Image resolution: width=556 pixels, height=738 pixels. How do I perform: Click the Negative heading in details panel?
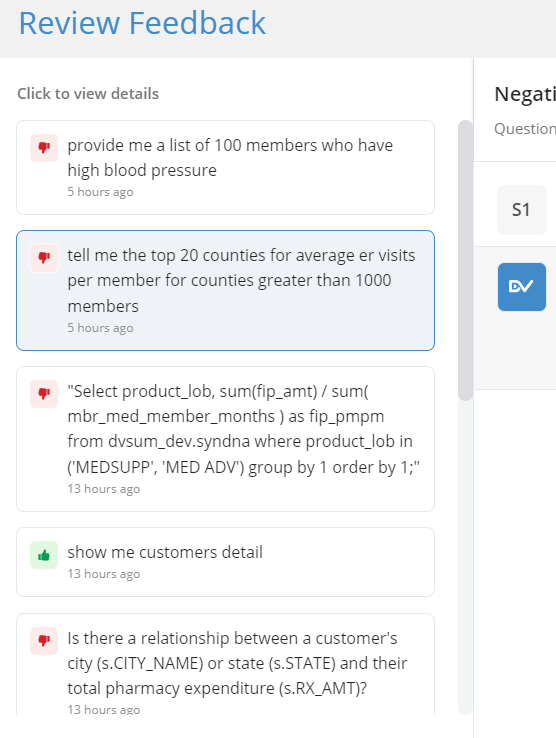coord(525,94)
